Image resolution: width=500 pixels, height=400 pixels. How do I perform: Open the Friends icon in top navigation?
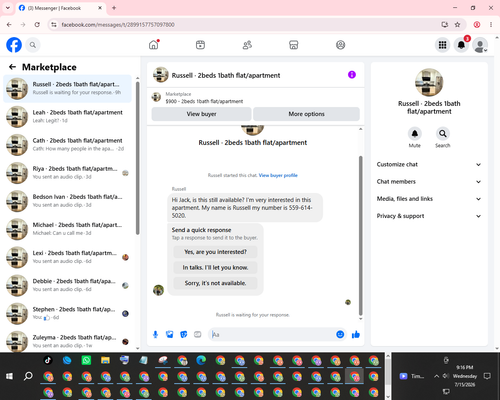[247, 45]
